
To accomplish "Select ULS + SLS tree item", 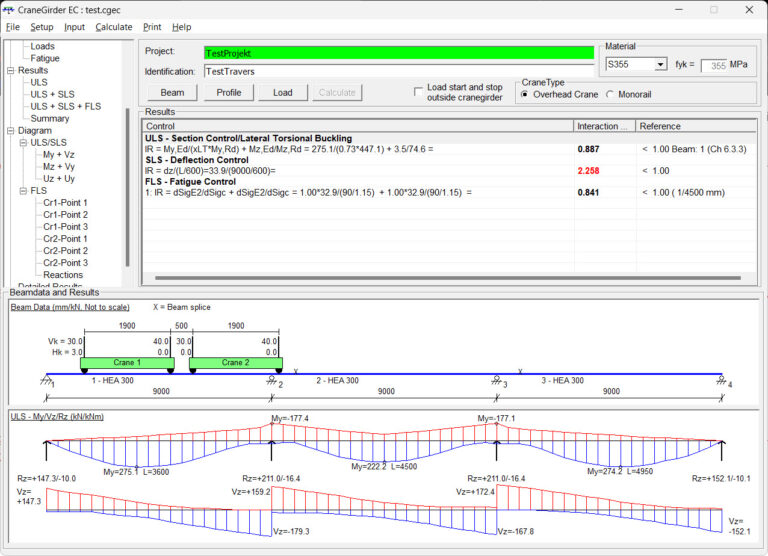I will (52, 94).
